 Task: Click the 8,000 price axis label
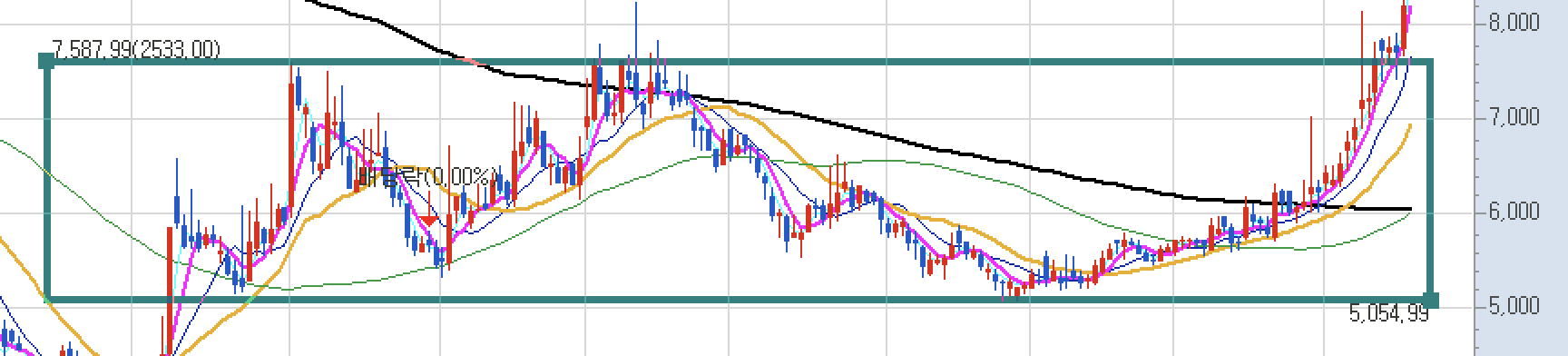click(x=1514, y=23)
